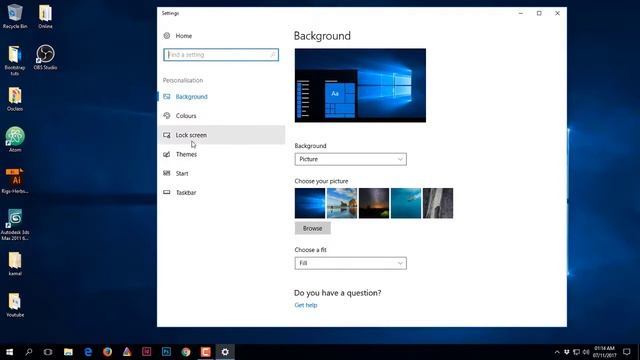
Task: Switch to the orange Camtasia taskbar app
Action: [x=205, y=352]
